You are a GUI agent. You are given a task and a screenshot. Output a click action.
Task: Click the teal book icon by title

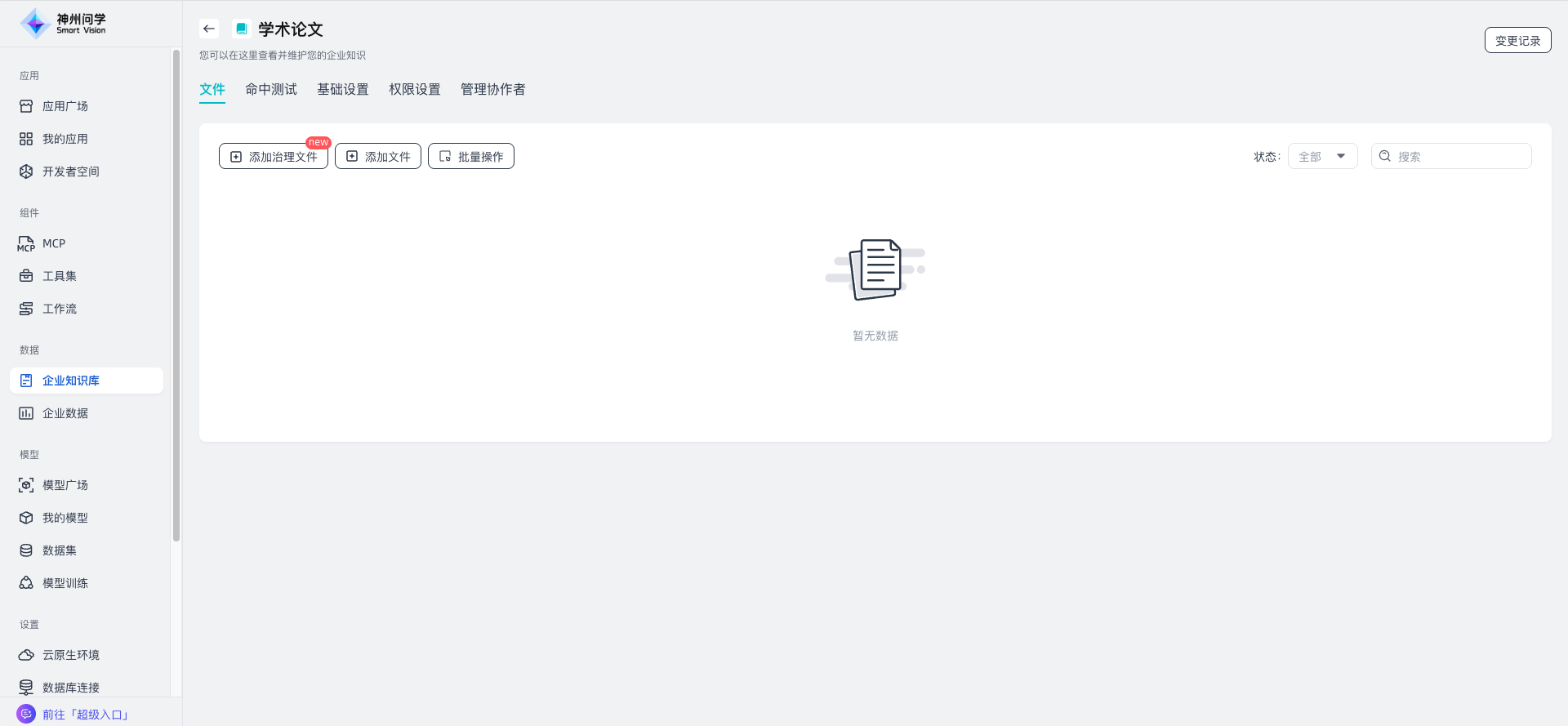241,29
